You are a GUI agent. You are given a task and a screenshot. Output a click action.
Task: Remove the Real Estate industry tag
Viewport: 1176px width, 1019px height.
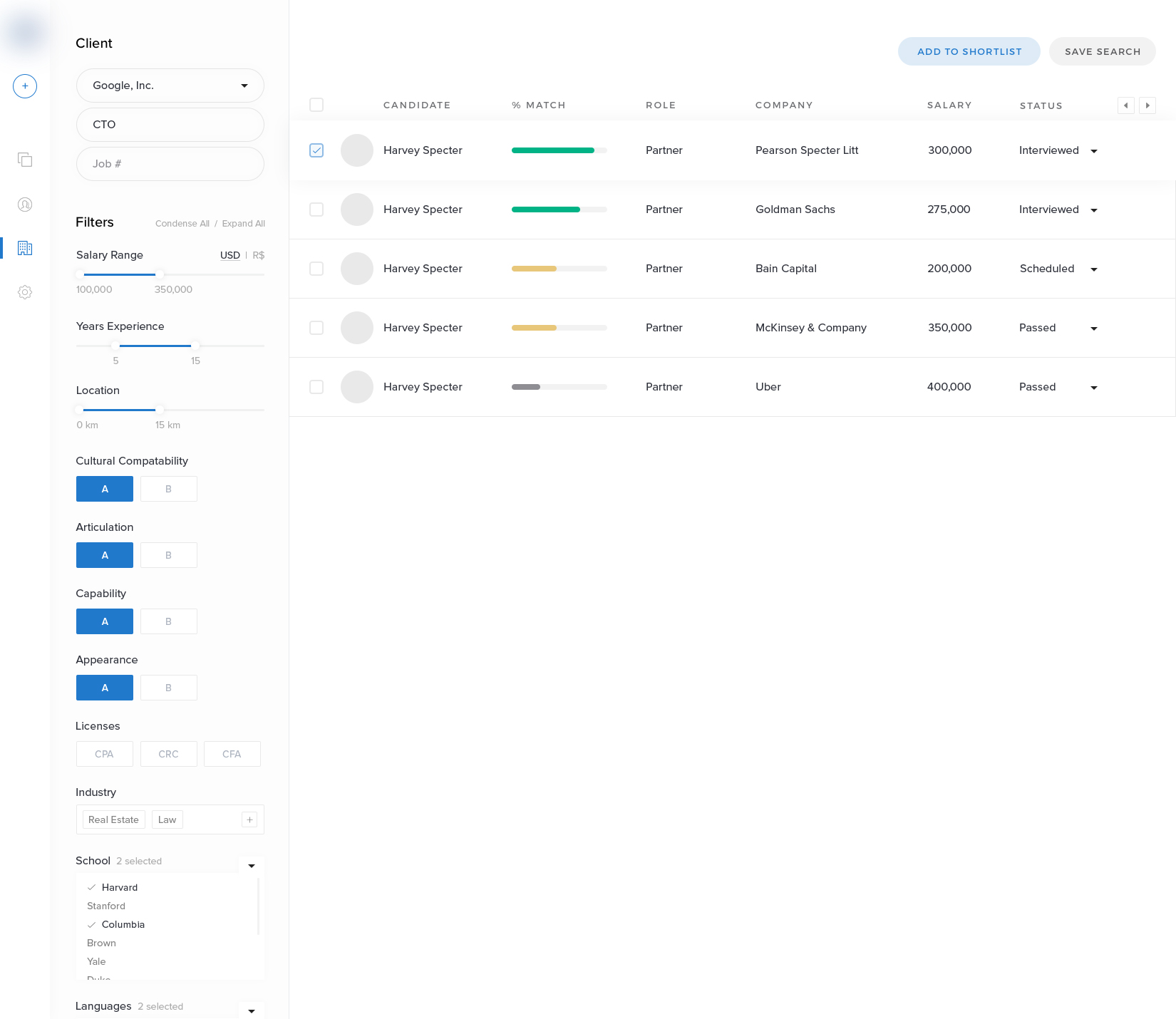114,820
